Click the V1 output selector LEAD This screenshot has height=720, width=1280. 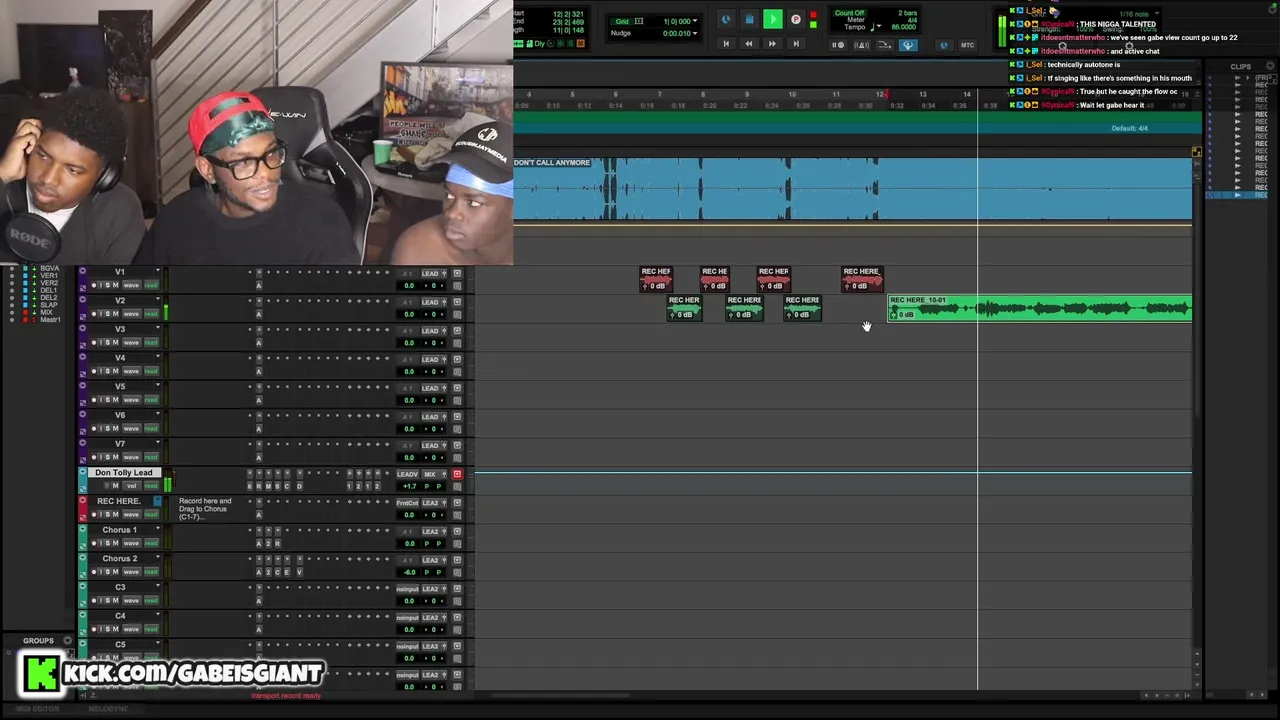[430, 273]
